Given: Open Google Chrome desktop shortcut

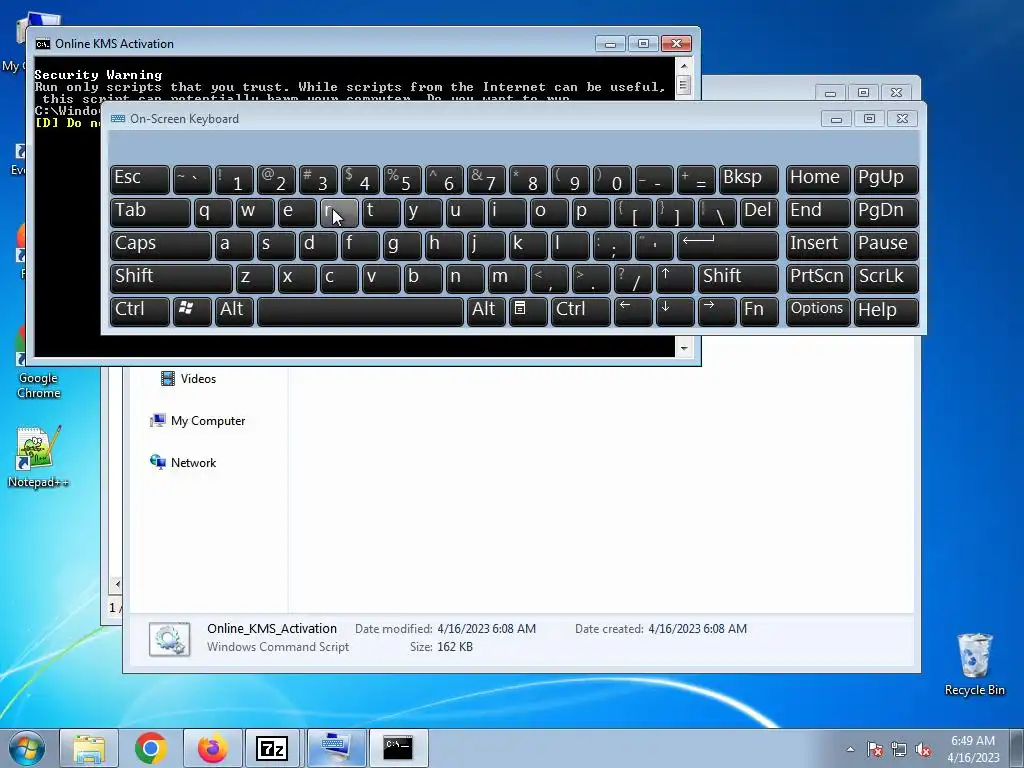Looking at the screenshot, I should [x=38, y=362].
